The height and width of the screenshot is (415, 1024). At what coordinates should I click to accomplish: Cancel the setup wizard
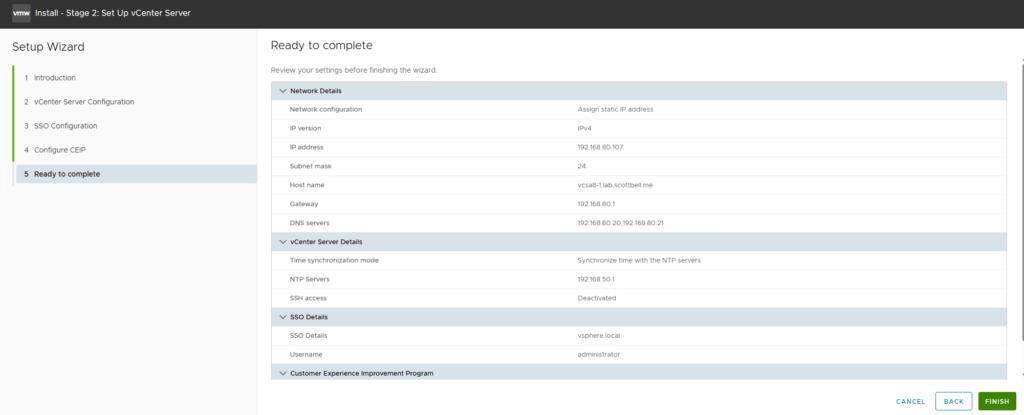pos(910,401)
